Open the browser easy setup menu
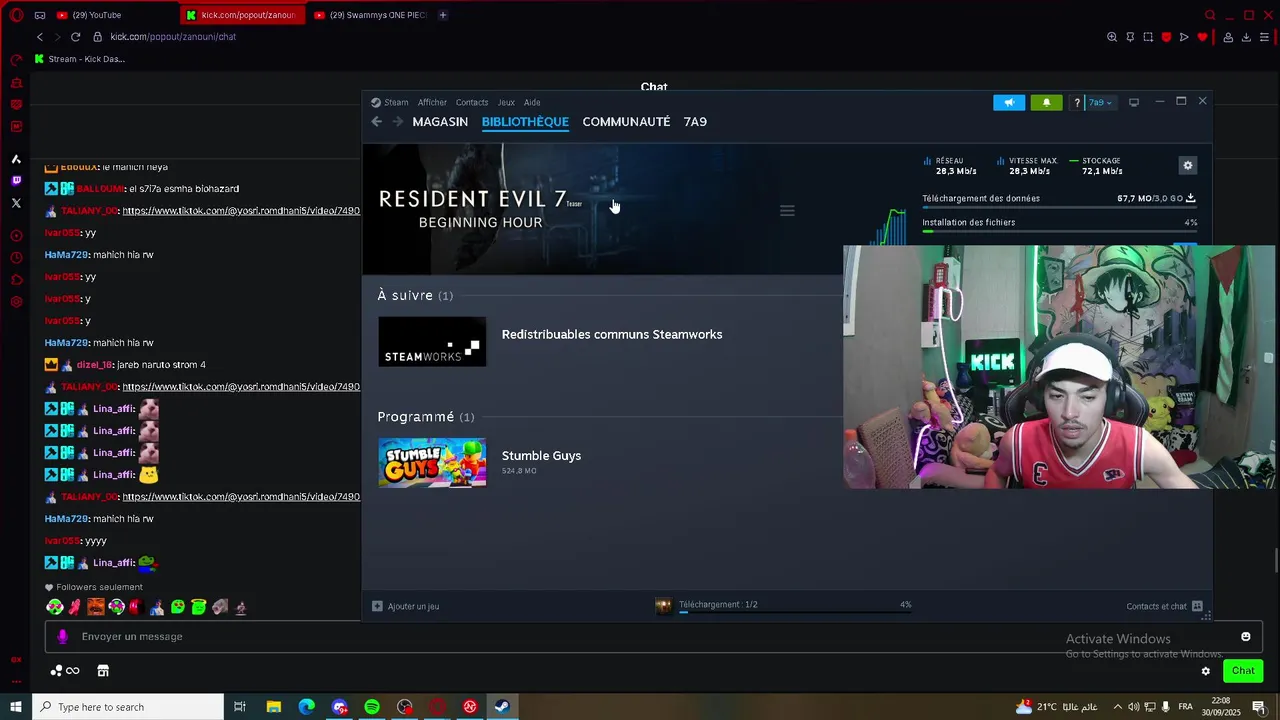This screenshot has width=1280, height=720. 1265,37
